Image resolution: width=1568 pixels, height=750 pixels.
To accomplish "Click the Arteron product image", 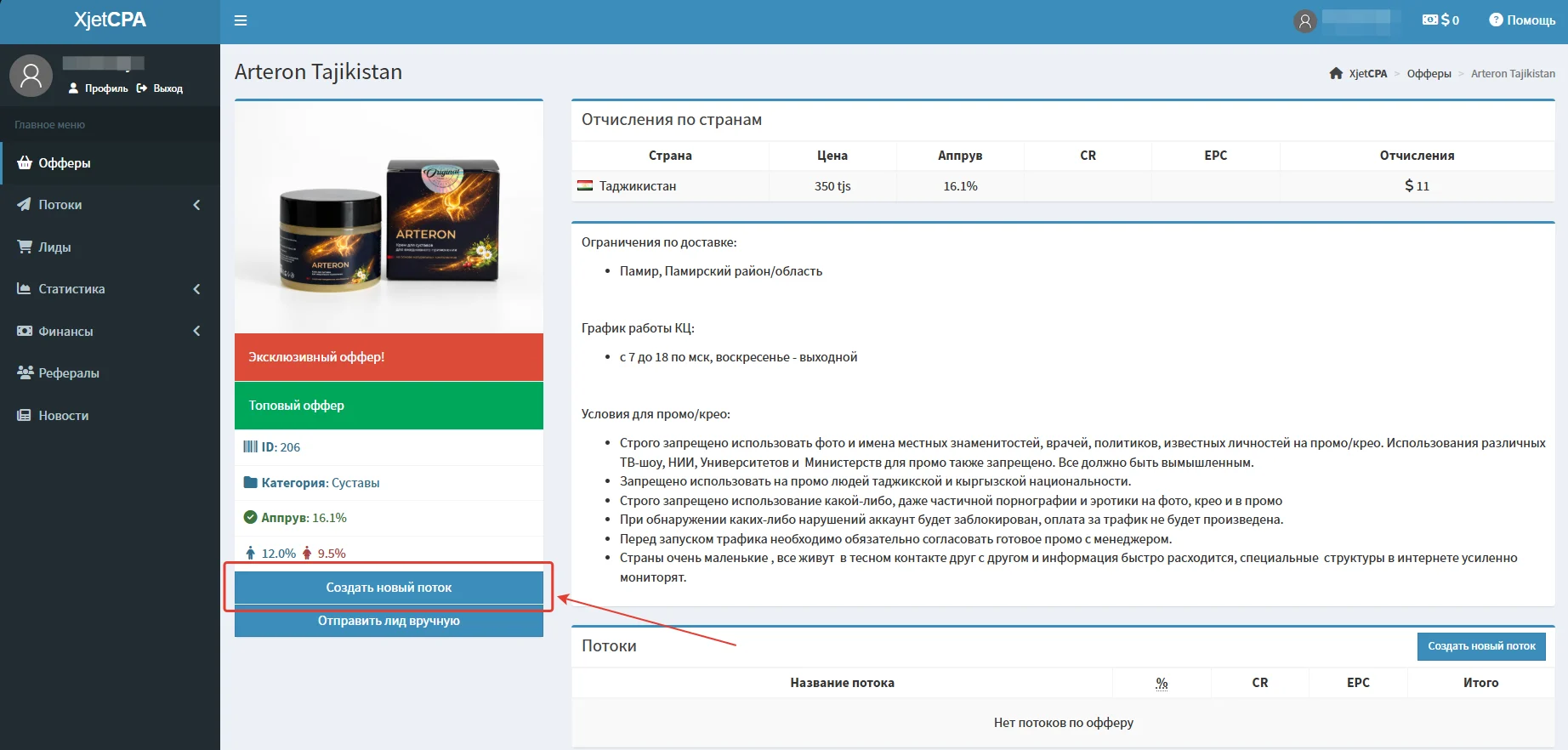I will tap(389, 218).
